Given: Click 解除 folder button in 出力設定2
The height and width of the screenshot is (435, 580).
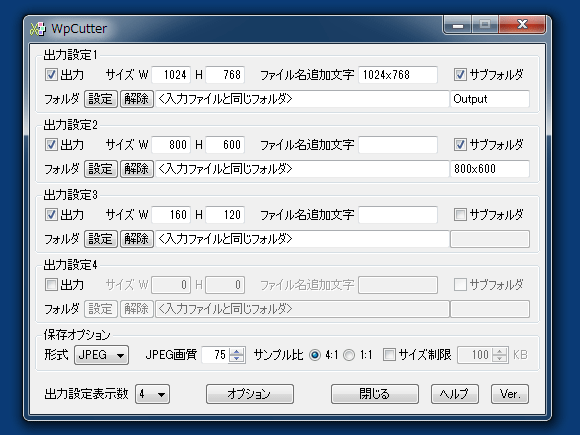Looking at the screenshot, I should coord(136,169).
